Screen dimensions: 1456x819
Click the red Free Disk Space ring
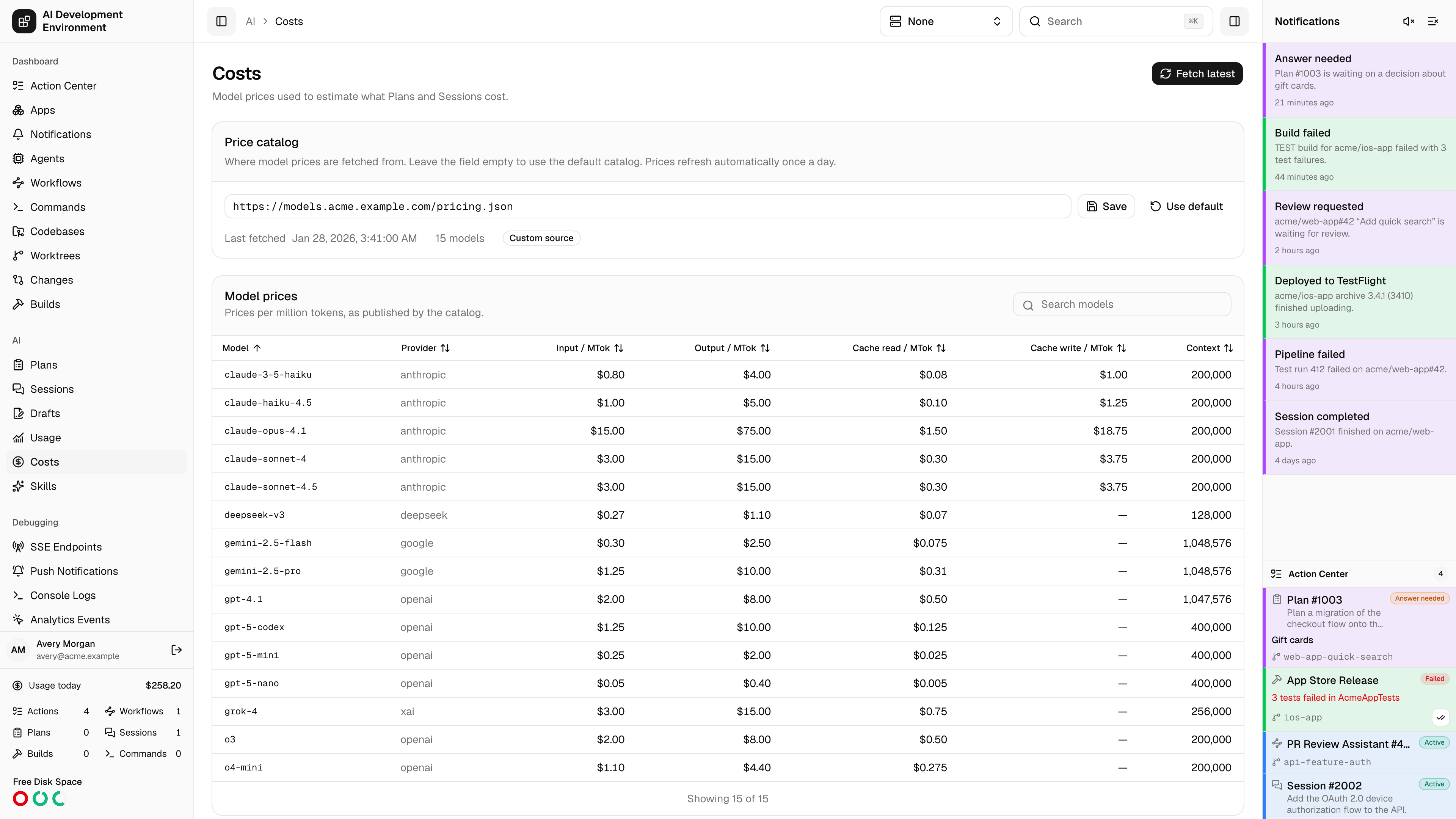(20, 799)
